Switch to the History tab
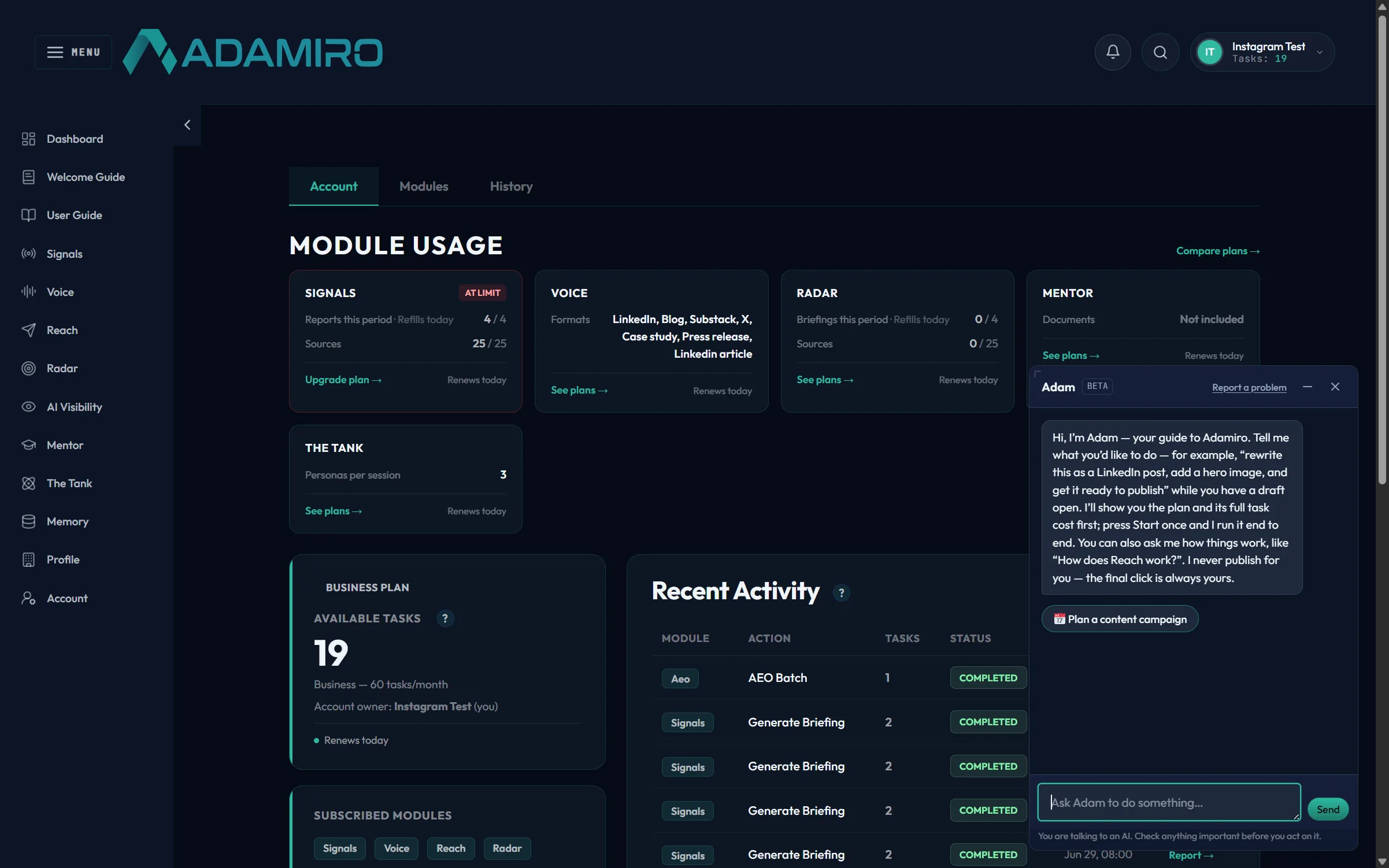 click(511, 186)
